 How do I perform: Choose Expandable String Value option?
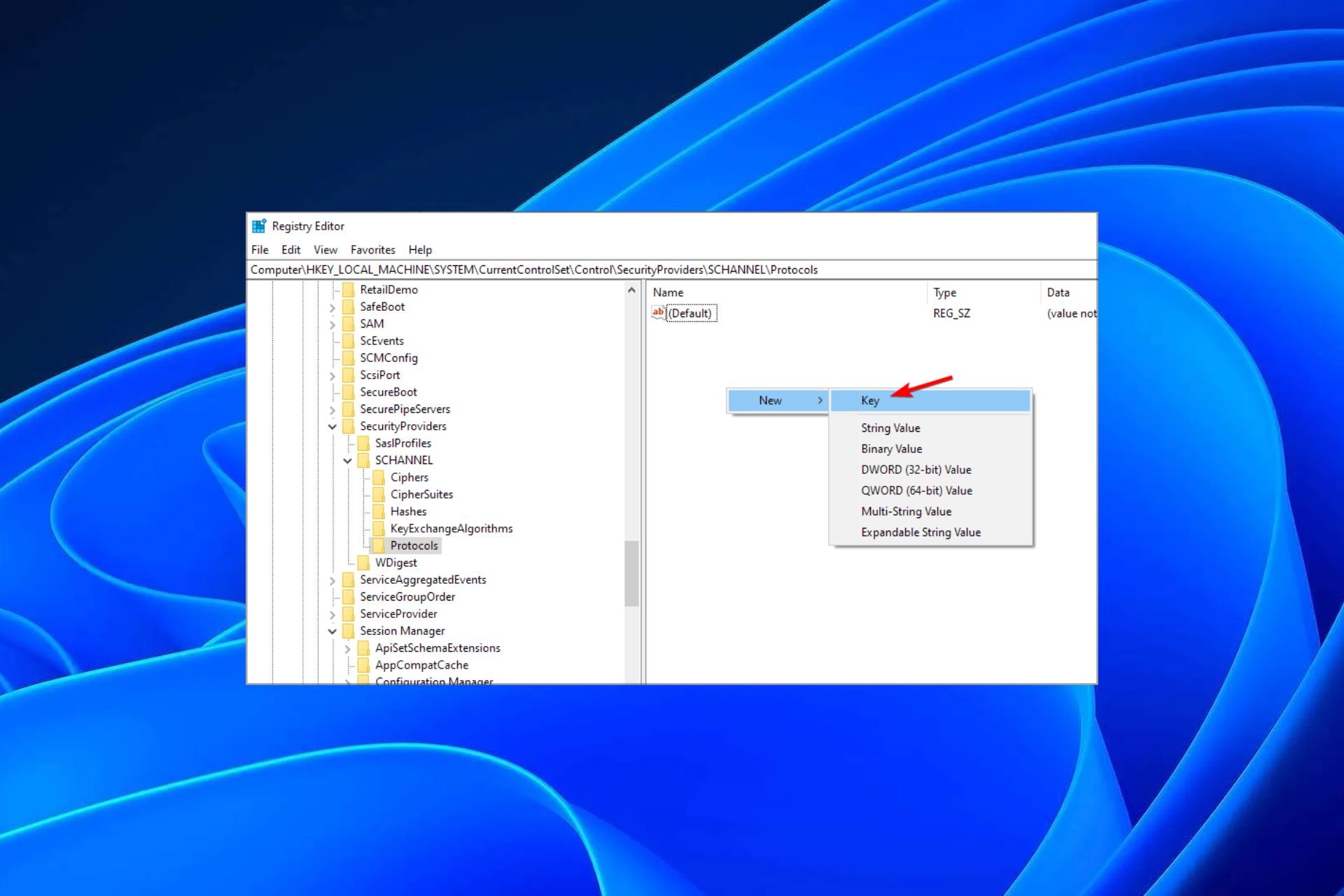tap(930, 533)
